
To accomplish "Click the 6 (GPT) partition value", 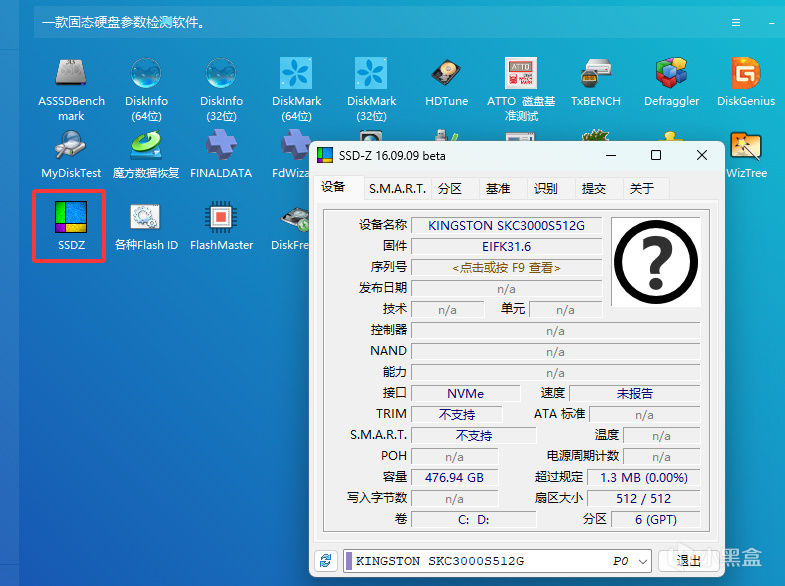I will [x=656, y=520].
